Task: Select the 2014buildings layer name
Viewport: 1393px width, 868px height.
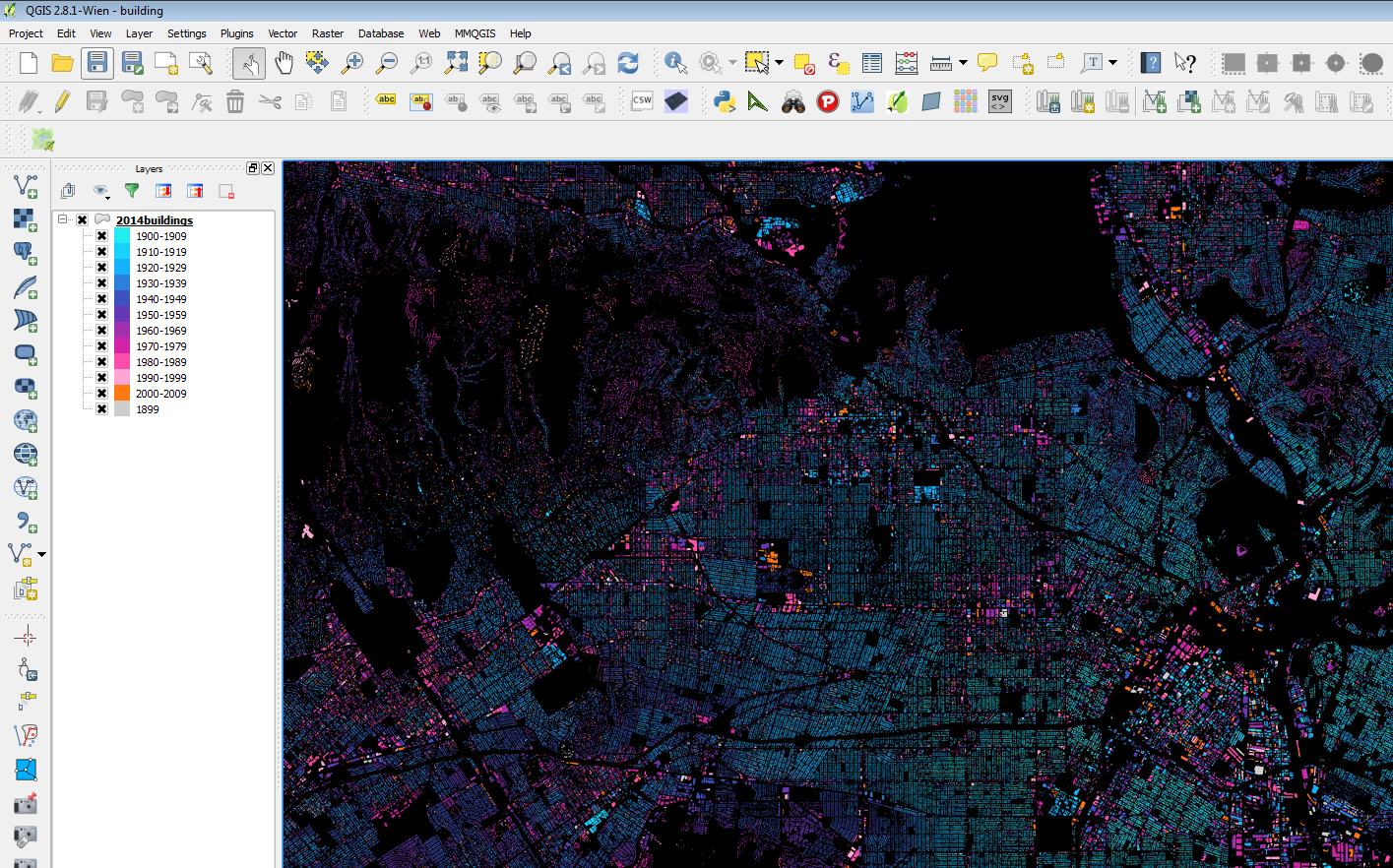Action: [x=155, y=220]
